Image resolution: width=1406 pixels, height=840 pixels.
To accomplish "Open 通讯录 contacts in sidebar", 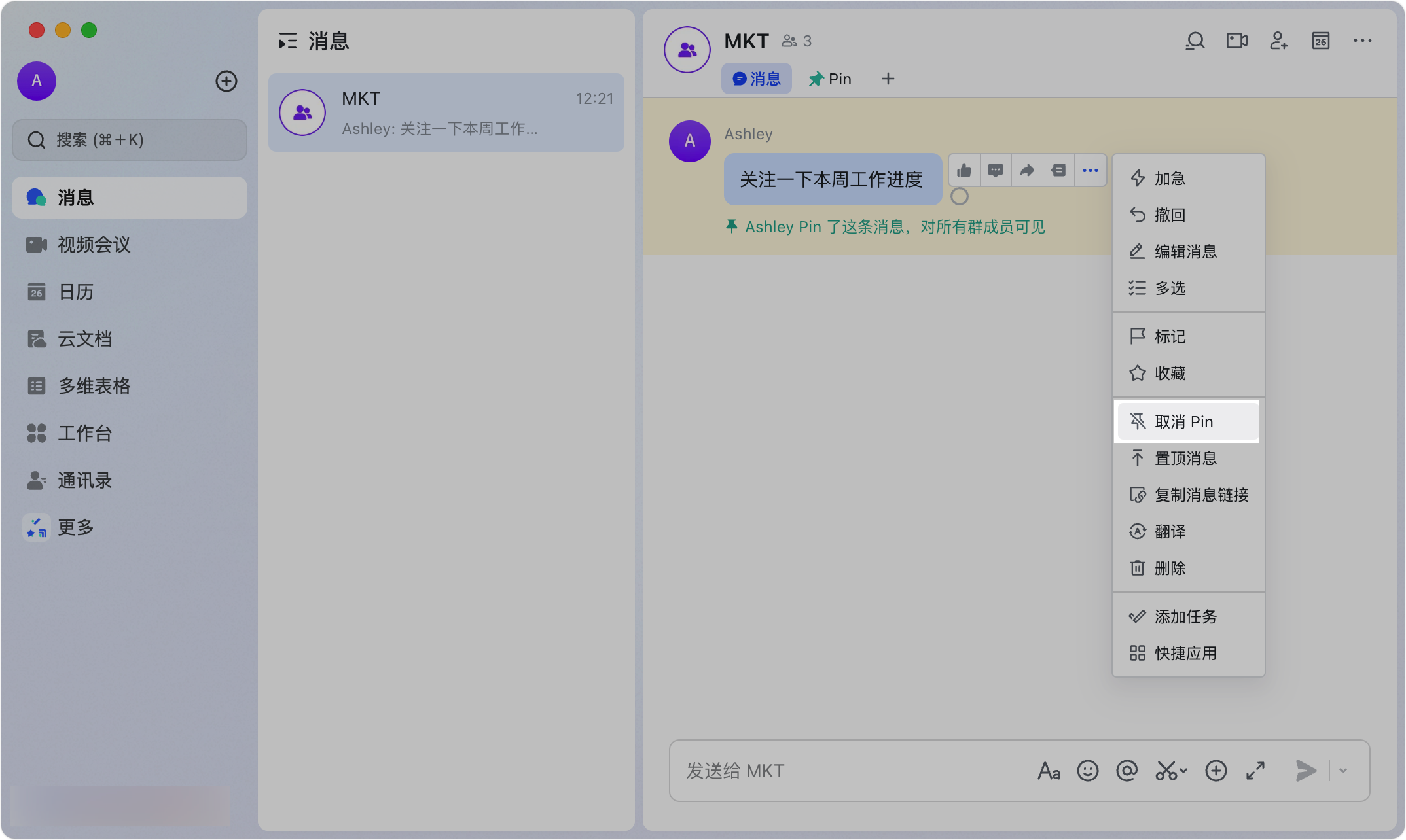I will 130,480.
